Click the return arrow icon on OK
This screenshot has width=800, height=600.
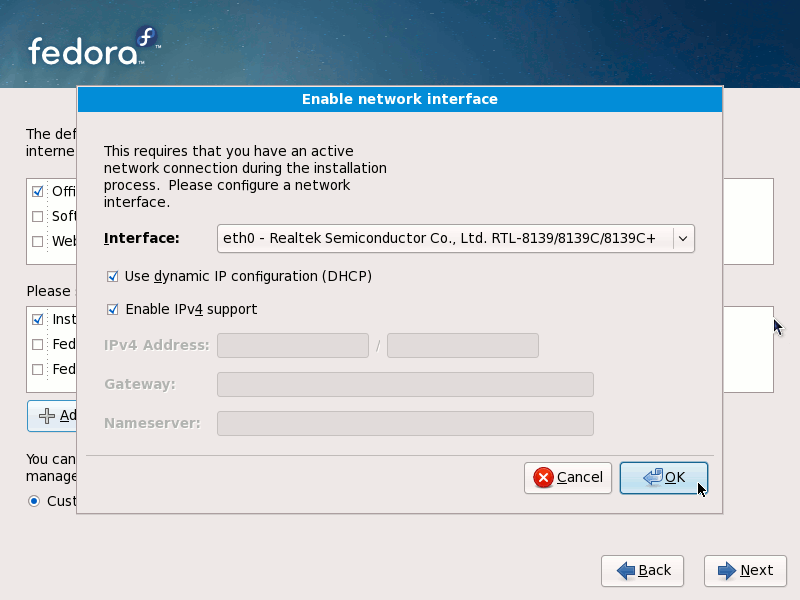coord(653,477)
